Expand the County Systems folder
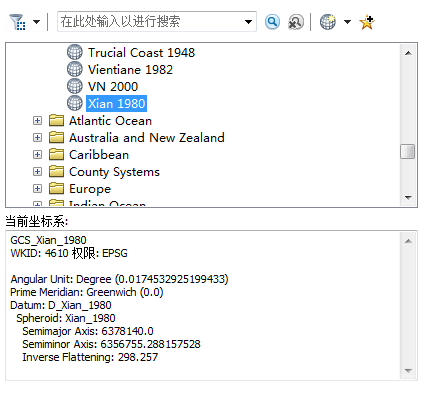 37,172
